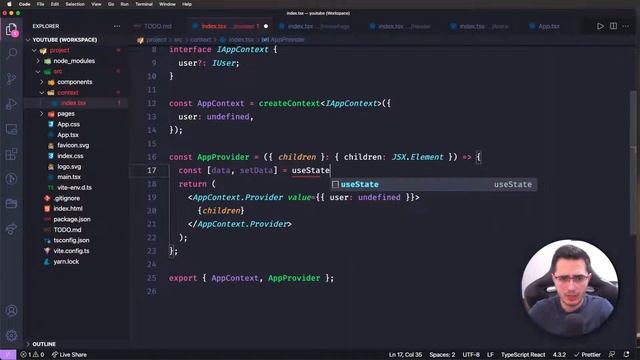Open App.tsx in the explorer
Screen dimensions: 640x360
(x=68, y=135)
